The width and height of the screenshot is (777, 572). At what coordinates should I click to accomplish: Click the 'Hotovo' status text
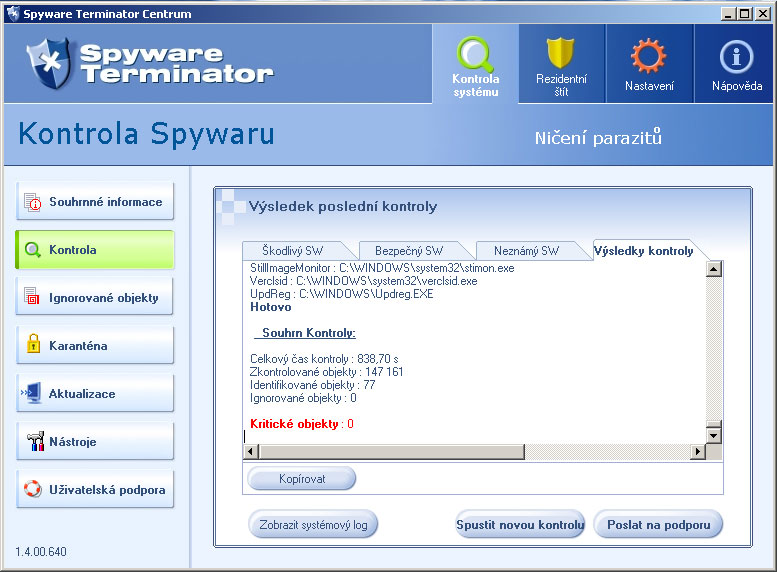point(271,307)
